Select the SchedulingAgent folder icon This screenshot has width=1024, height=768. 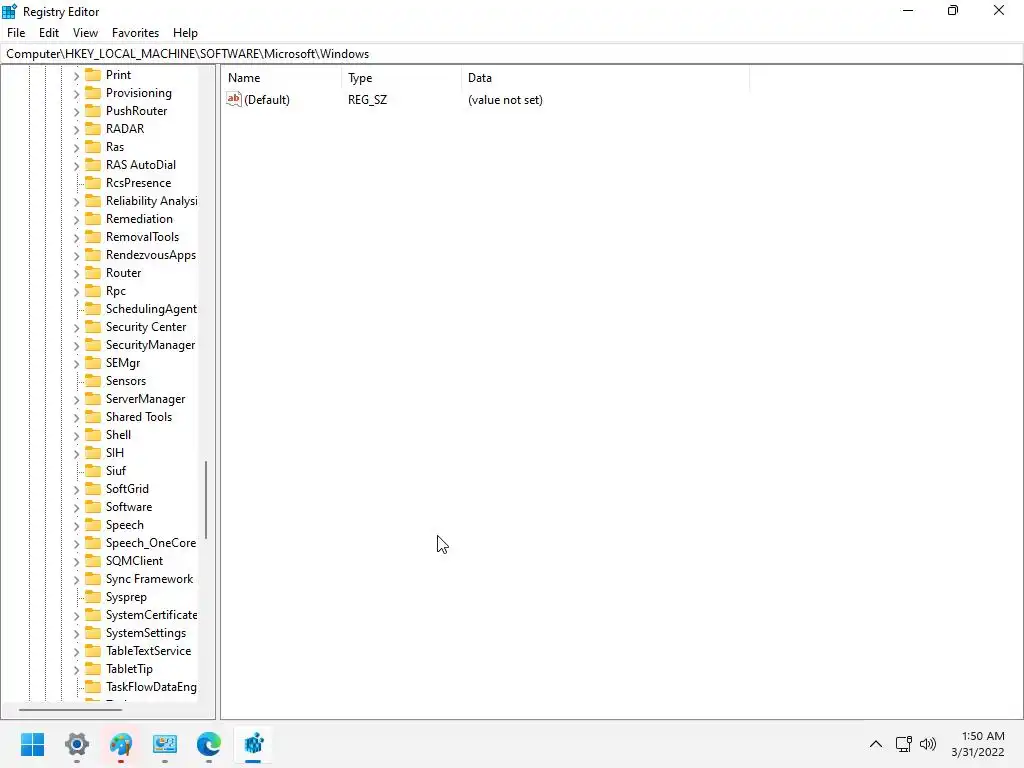tap(93, 309)
